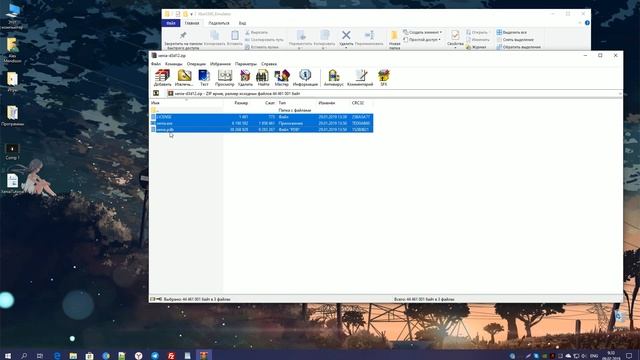The image size is (640, 360).
Task: Open the Мастер (Wizard) toolbar icon
Action: [282, 77]
